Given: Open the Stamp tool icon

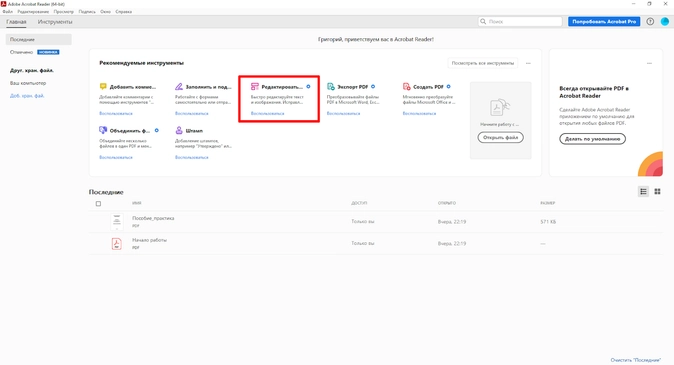Looking at the screenshot, I should [179, 130].
